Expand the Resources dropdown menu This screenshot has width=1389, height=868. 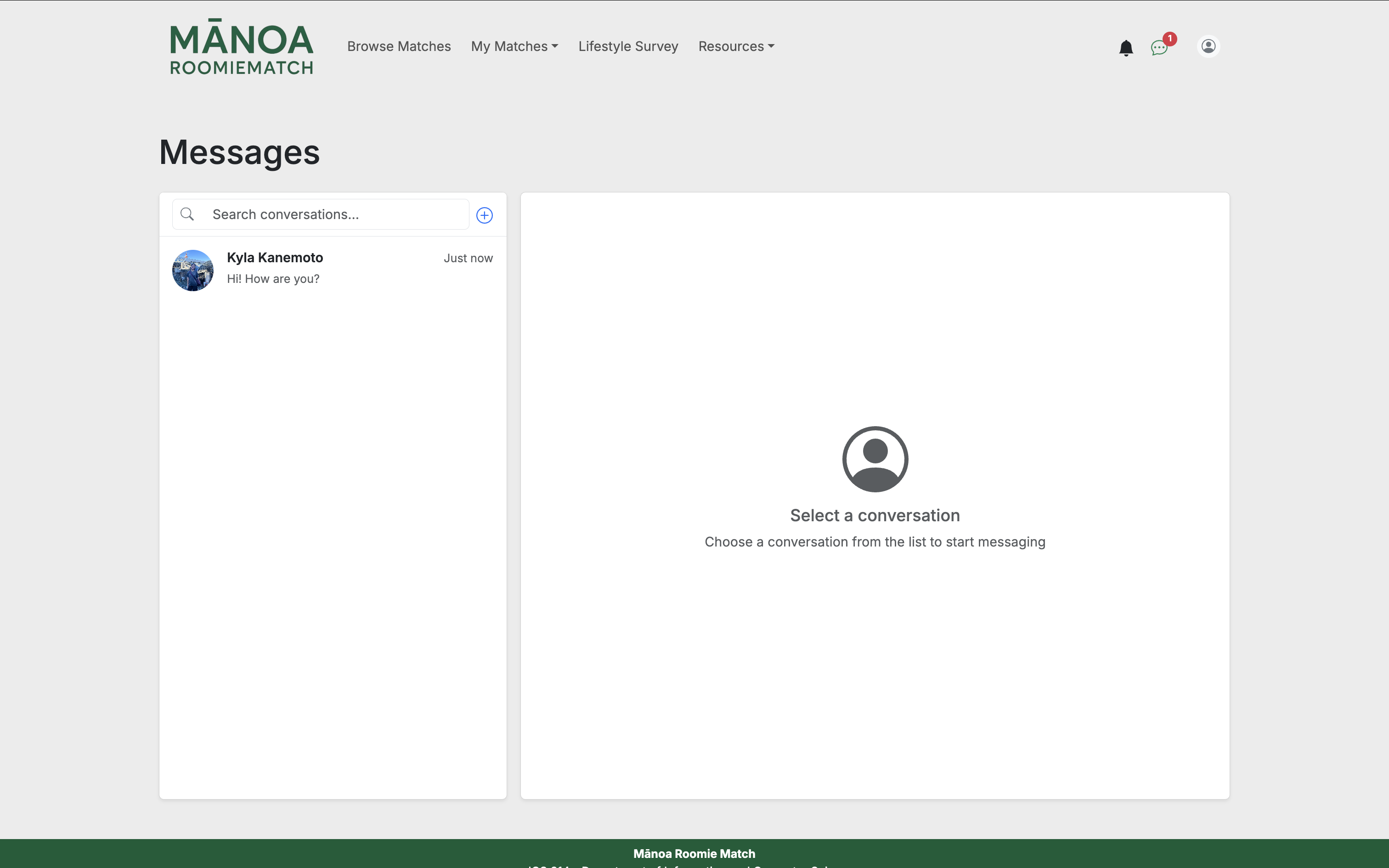(736, 46)
